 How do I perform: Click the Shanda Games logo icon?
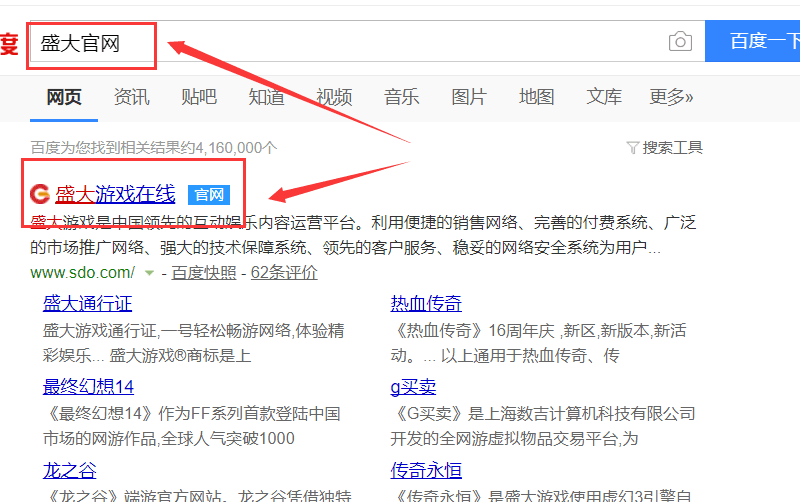click(x=40, y=194)
